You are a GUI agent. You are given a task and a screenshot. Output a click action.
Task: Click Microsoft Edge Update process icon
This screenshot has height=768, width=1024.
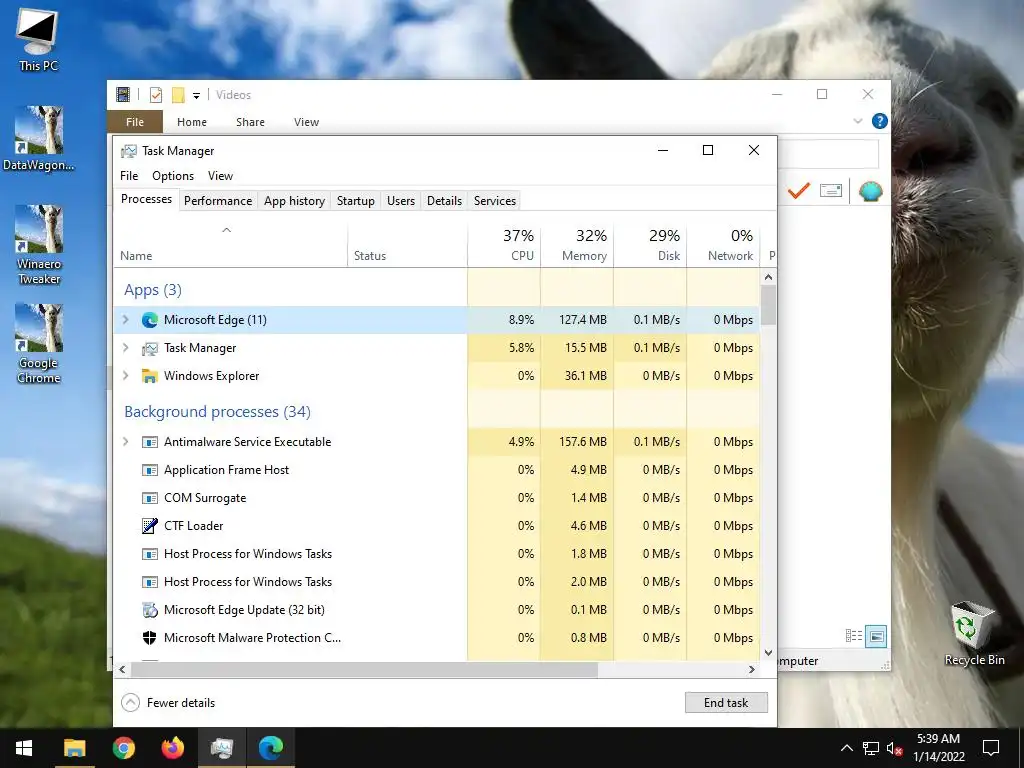(150, 610)
